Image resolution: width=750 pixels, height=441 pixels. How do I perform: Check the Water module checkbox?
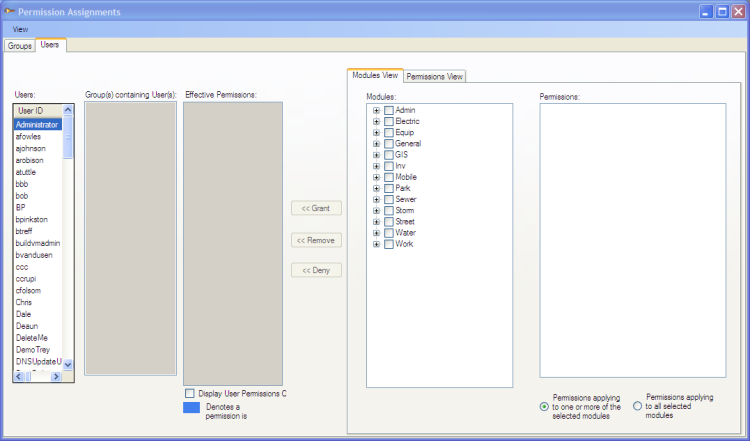pos(389,233)
